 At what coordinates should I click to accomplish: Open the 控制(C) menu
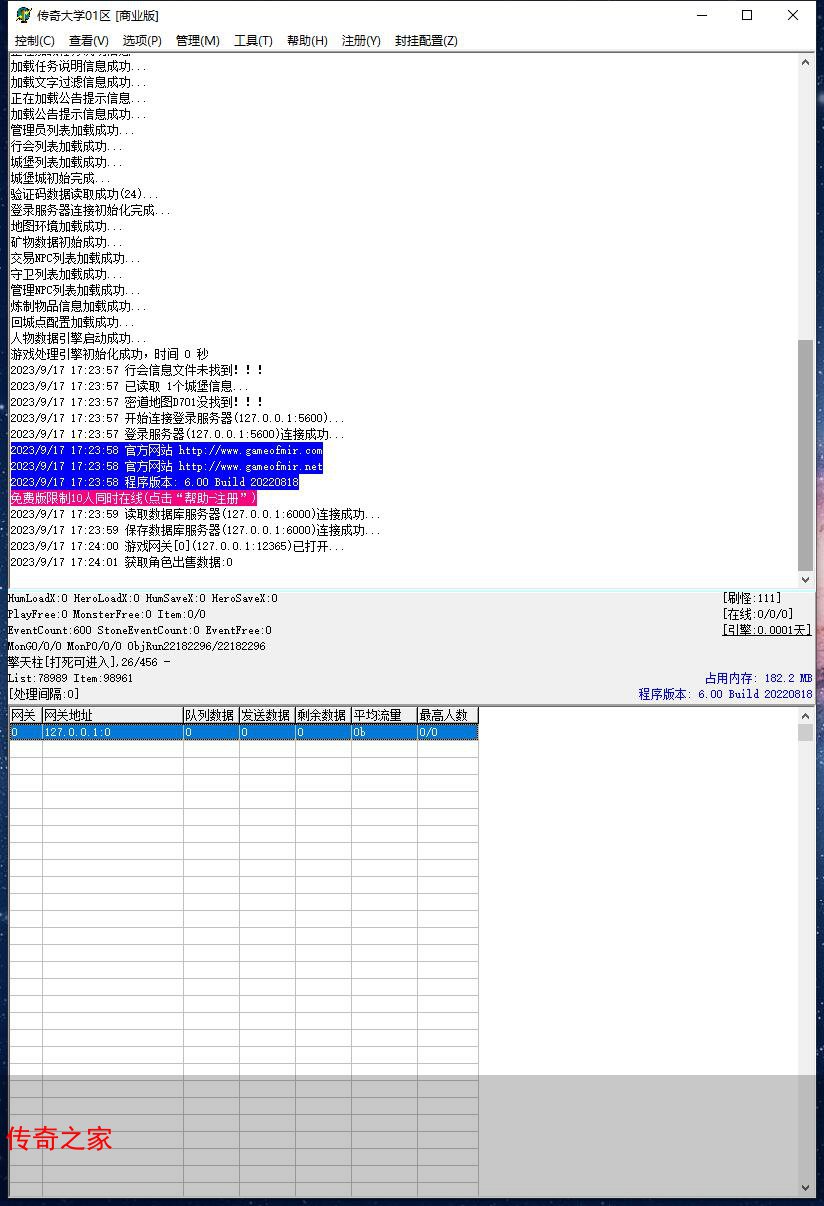click(x=34, y=41)
